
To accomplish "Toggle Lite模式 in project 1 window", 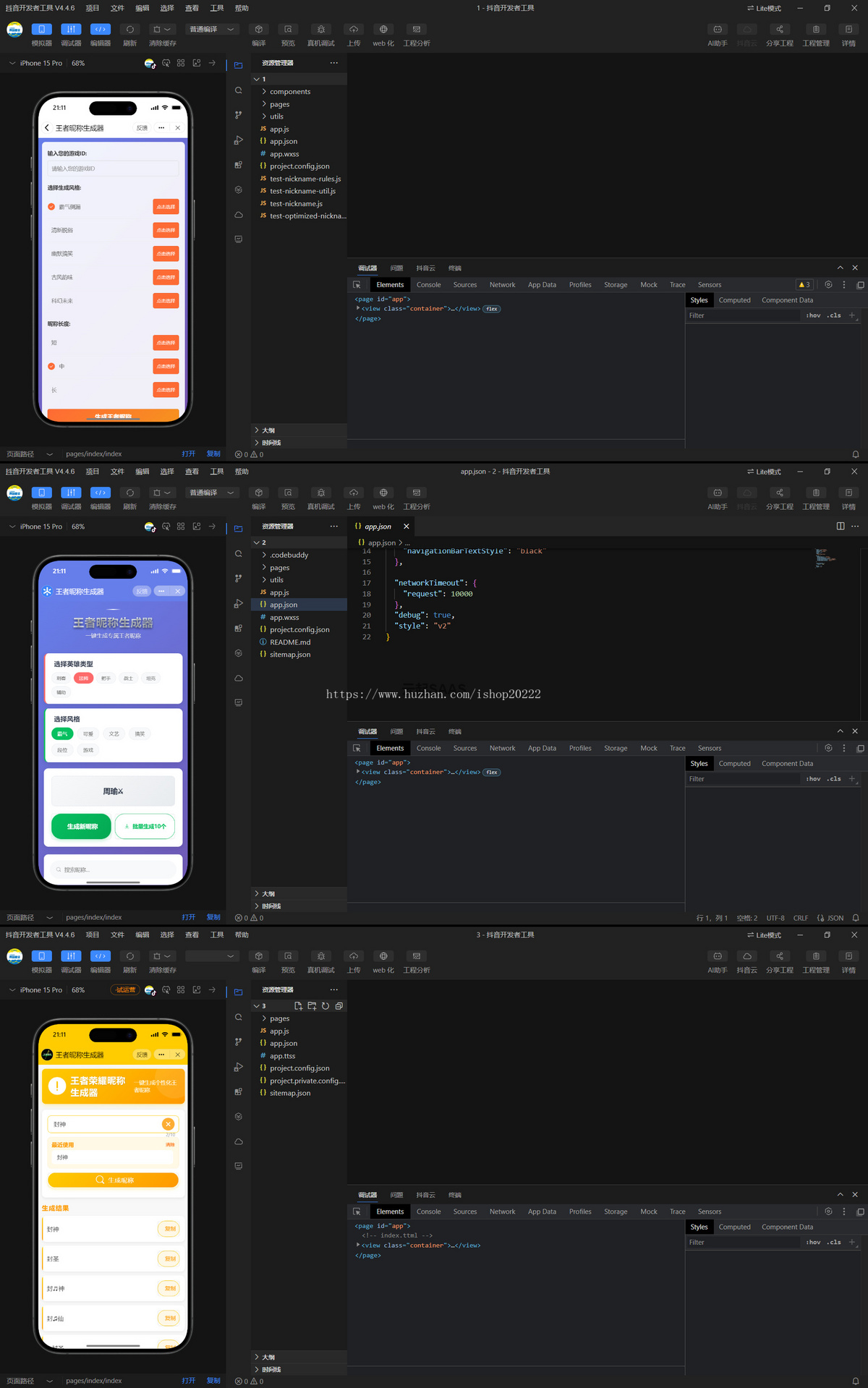I will tap(764, 8).
